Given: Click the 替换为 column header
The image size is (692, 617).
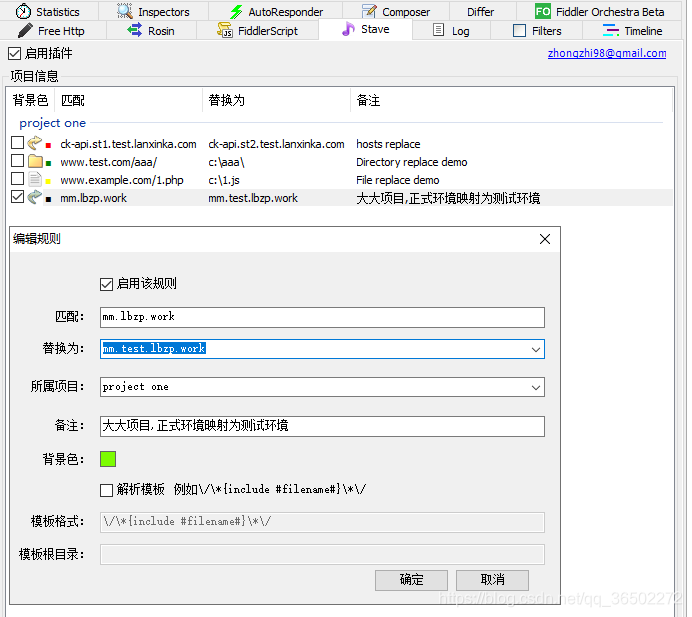Looking at the screenshot, I should click(x=277, y=100).
